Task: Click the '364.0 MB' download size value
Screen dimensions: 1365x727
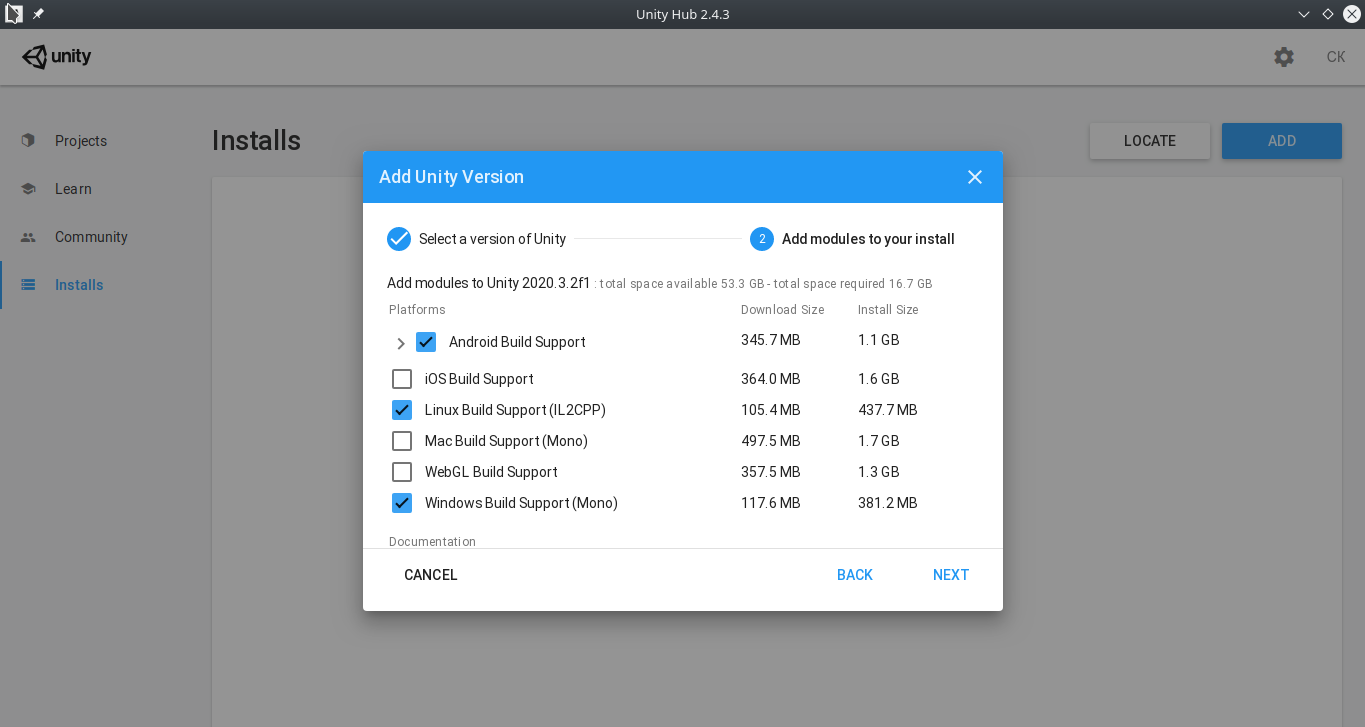Action: tap(771, 379)
